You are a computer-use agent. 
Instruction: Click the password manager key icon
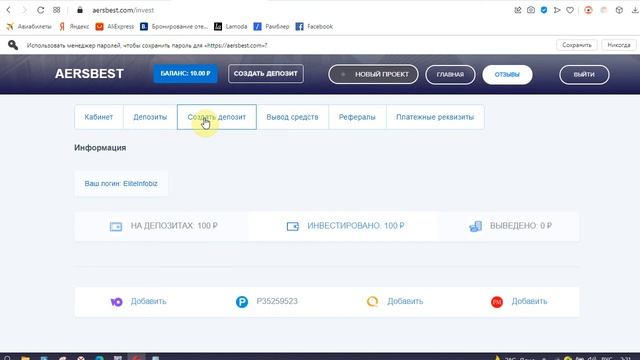pos(13,45)
